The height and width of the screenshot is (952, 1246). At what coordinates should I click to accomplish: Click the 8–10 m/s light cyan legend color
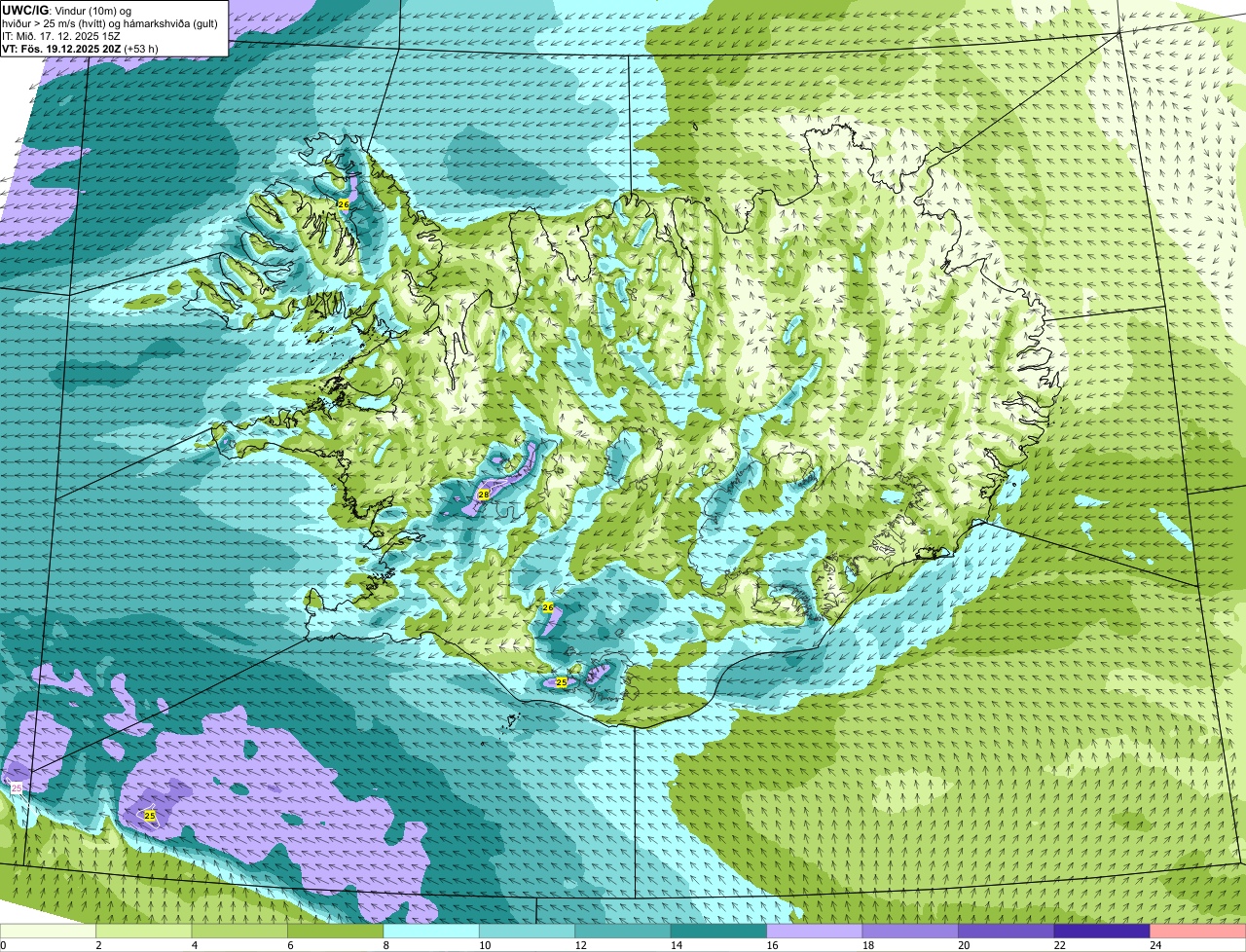click(x=431, y=932)
